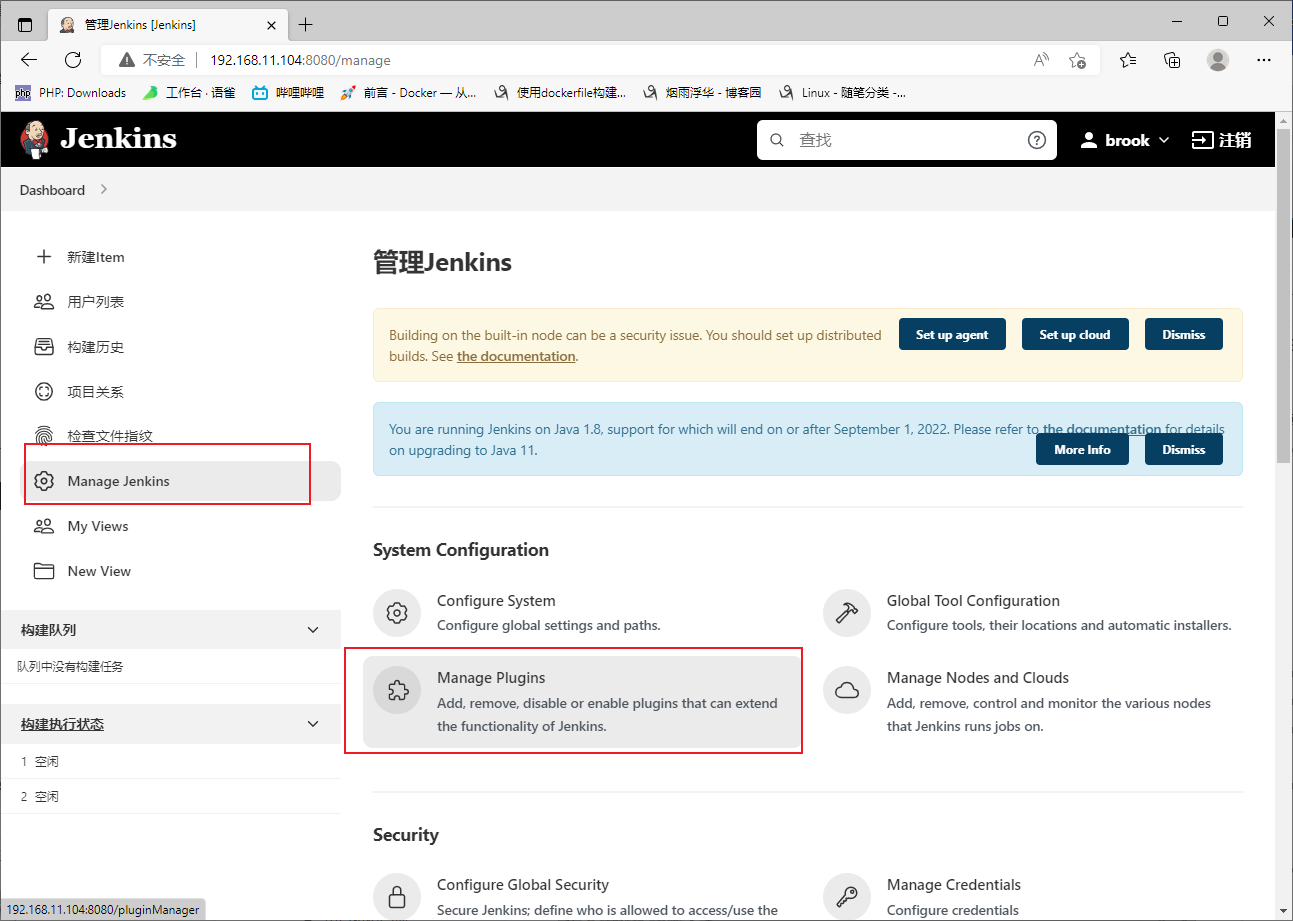Click the inbox icon for 构建历史
This screenshot has height=921, width=1293.
[43, 347]
